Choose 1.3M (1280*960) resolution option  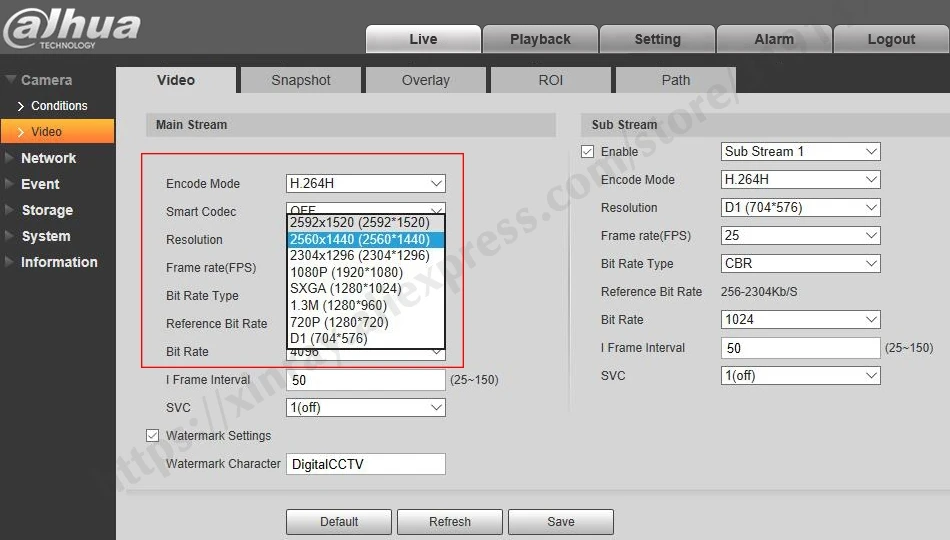365,305
